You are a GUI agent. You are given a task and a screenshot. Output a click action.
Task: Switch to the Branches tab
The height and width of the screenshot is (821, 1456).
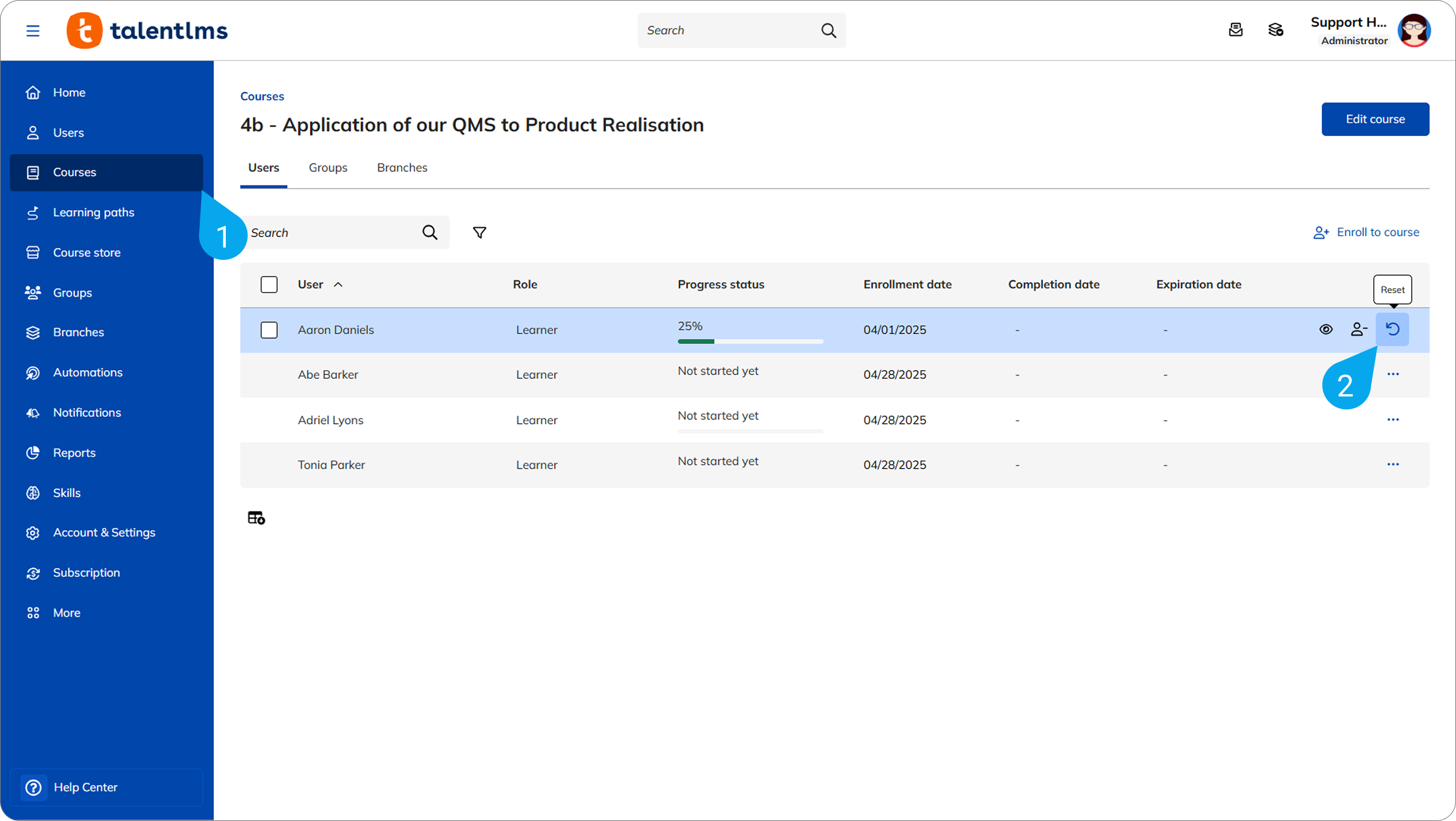tap(402, 168)
